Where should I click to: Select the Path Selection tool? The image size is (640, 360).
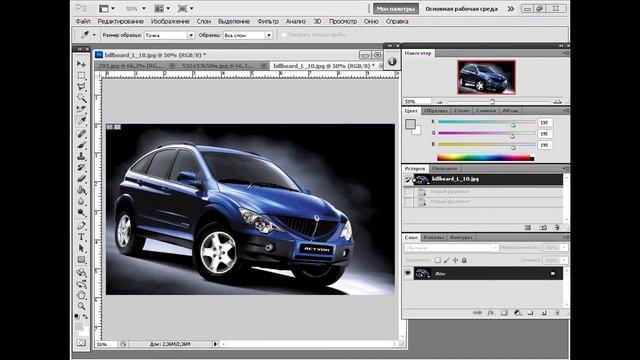point(81,248)
